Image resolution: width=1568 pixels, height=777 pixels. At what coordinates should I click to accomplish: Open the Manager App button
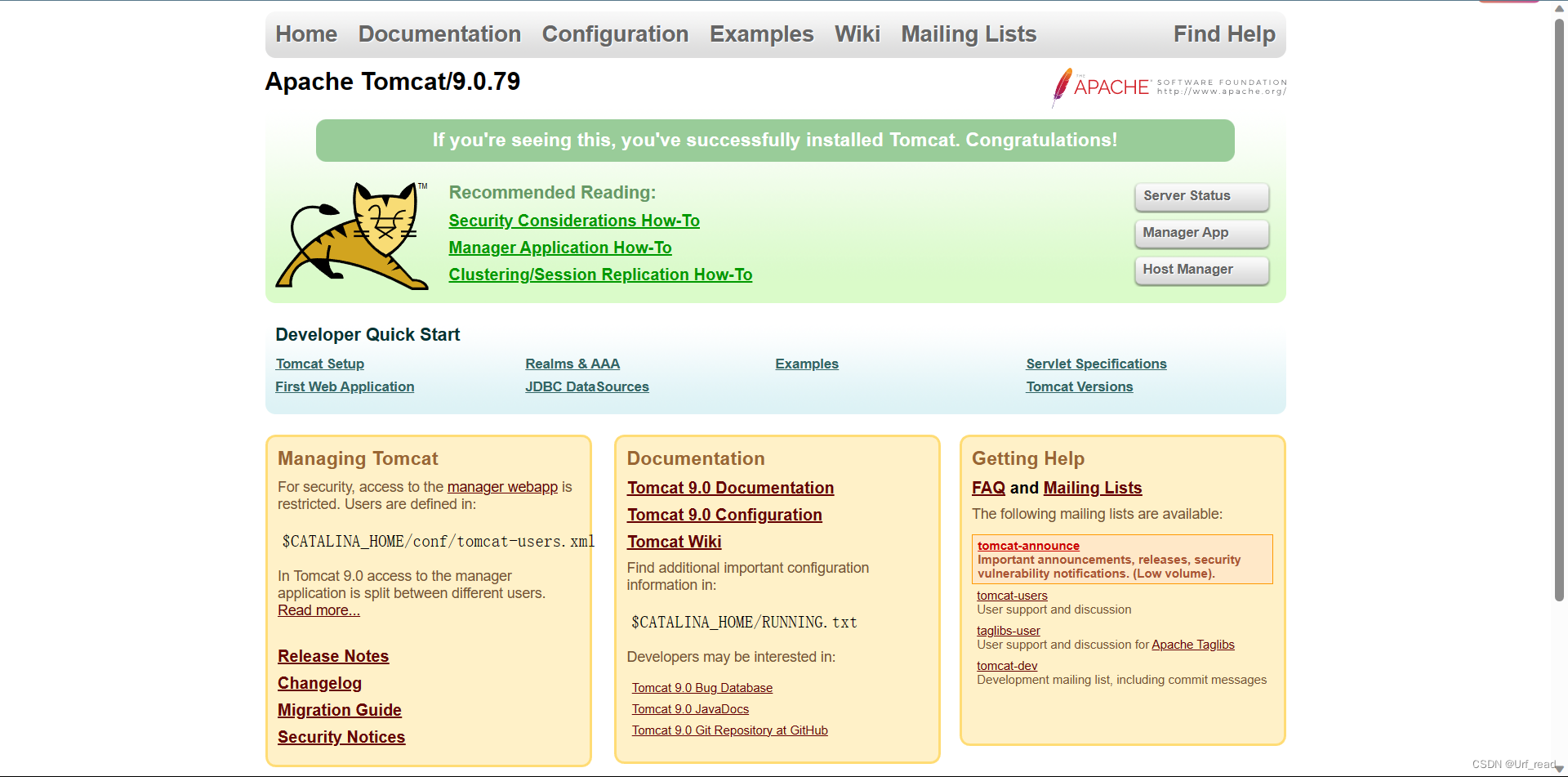tap(1201, 233)
